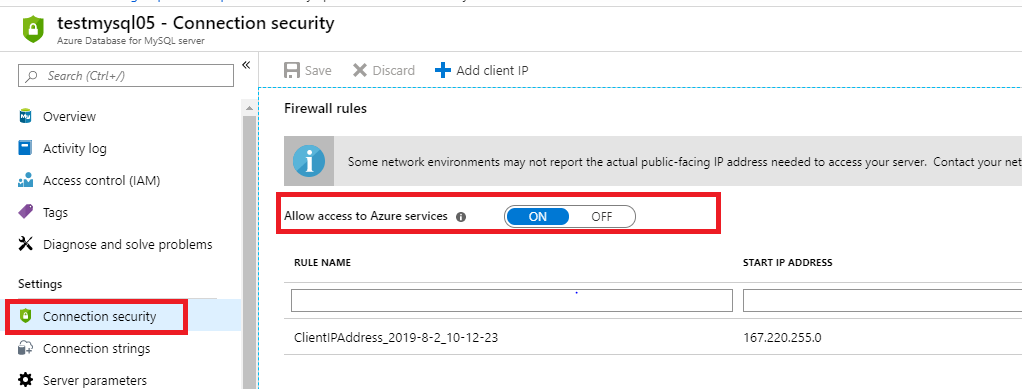This screenshot has height=389, width=1022.
Task: Click the blue plus icon for adding client IP
Action: pos(443,70)
